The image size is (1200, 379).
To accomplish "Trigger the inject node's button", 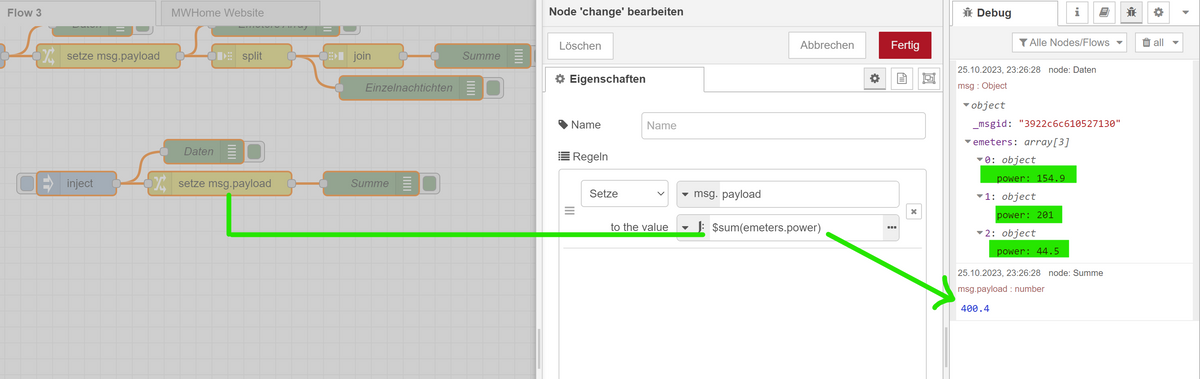I will point(27,184).
